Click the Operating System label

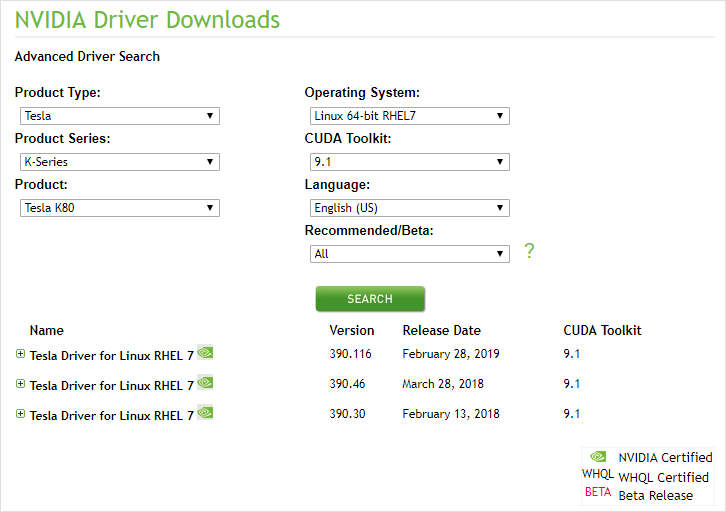coord(362,93)
